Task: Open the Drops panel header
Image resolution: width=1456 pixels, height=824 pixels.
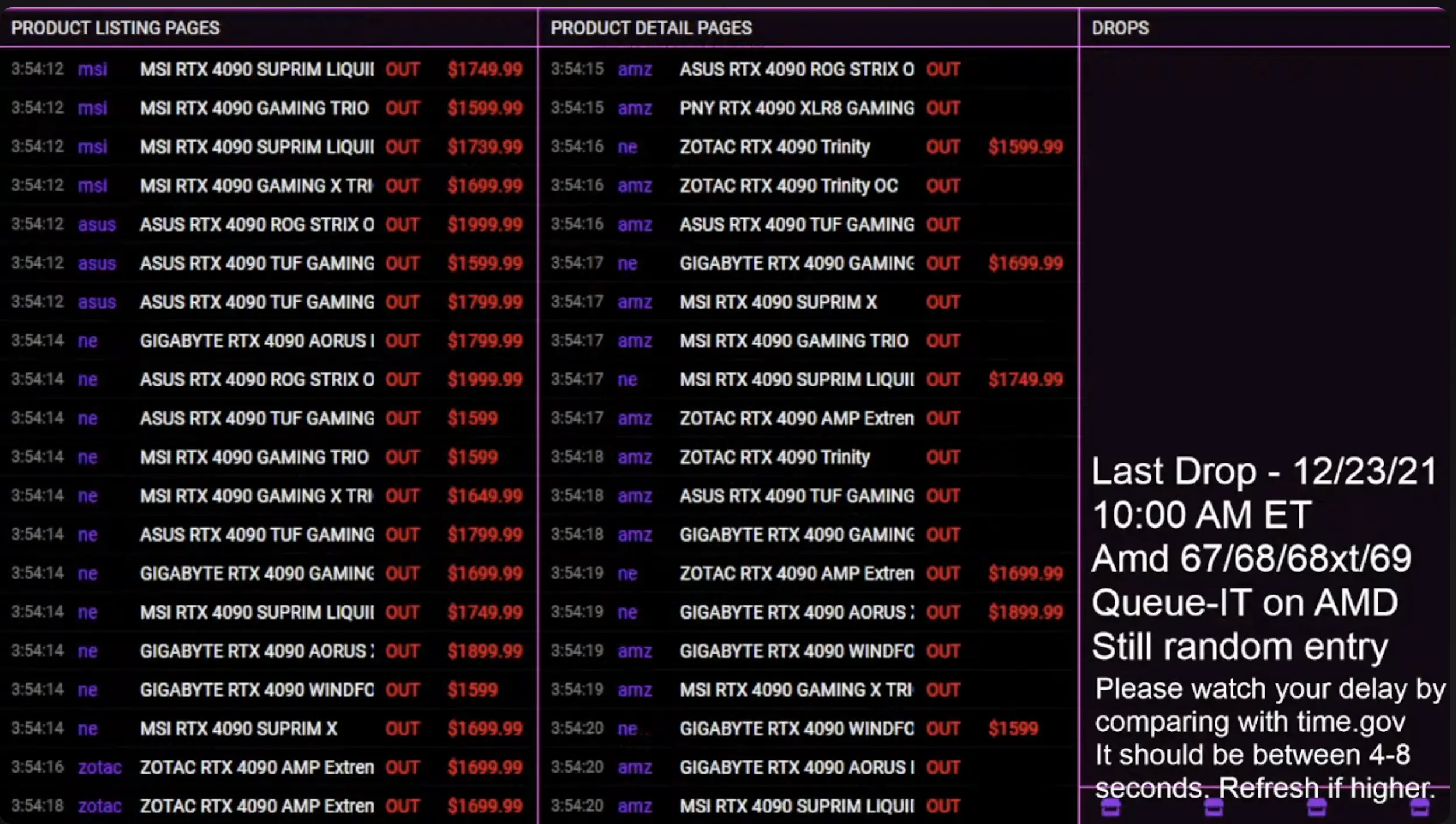Action: 1119,28
